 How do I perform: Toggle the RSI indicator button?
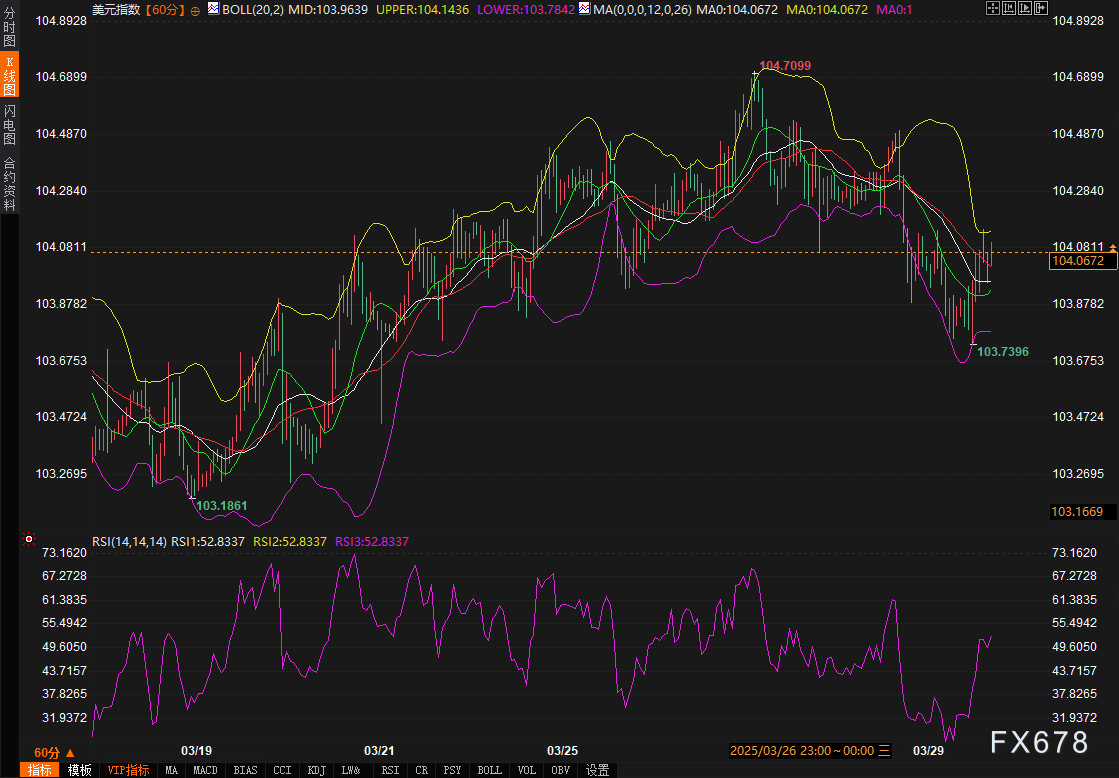(388, 770)
